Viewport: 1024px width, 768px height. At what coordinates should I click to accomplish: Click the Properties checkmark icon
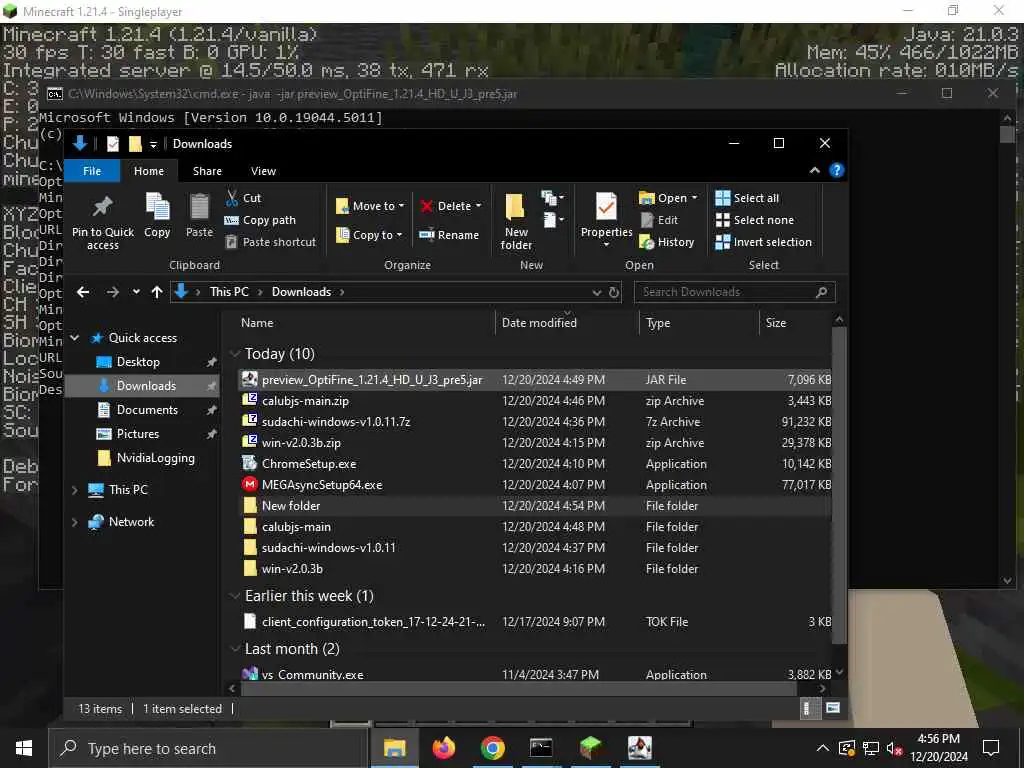(606, 208)
